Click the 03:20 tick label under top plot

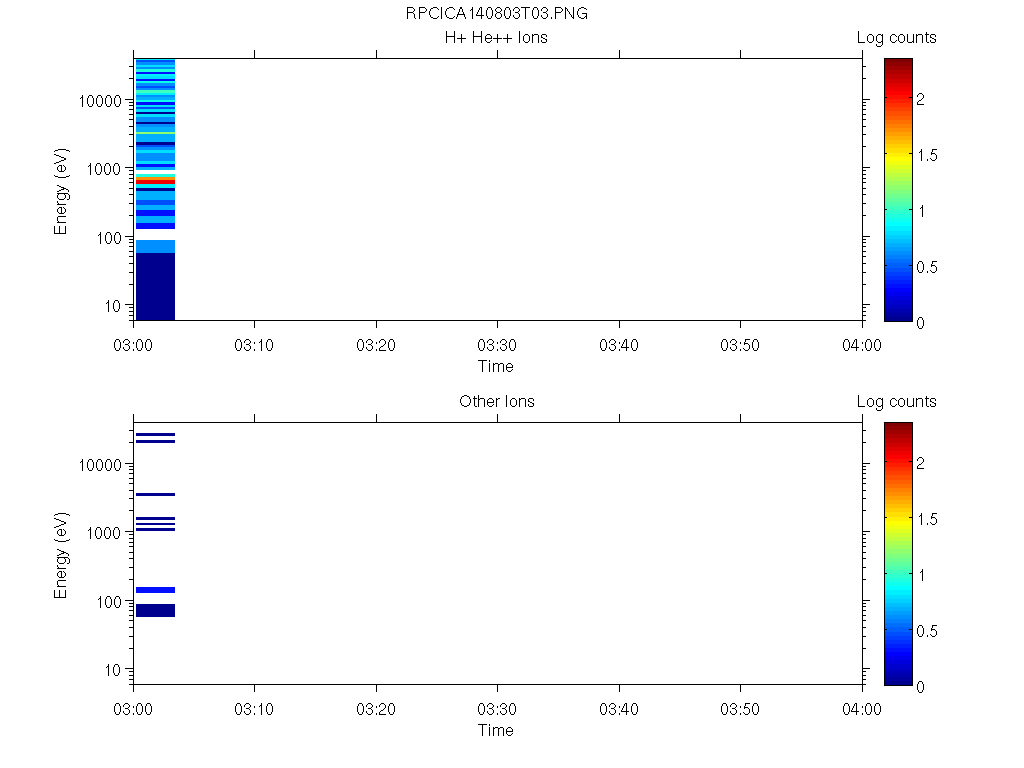(376, 345)
